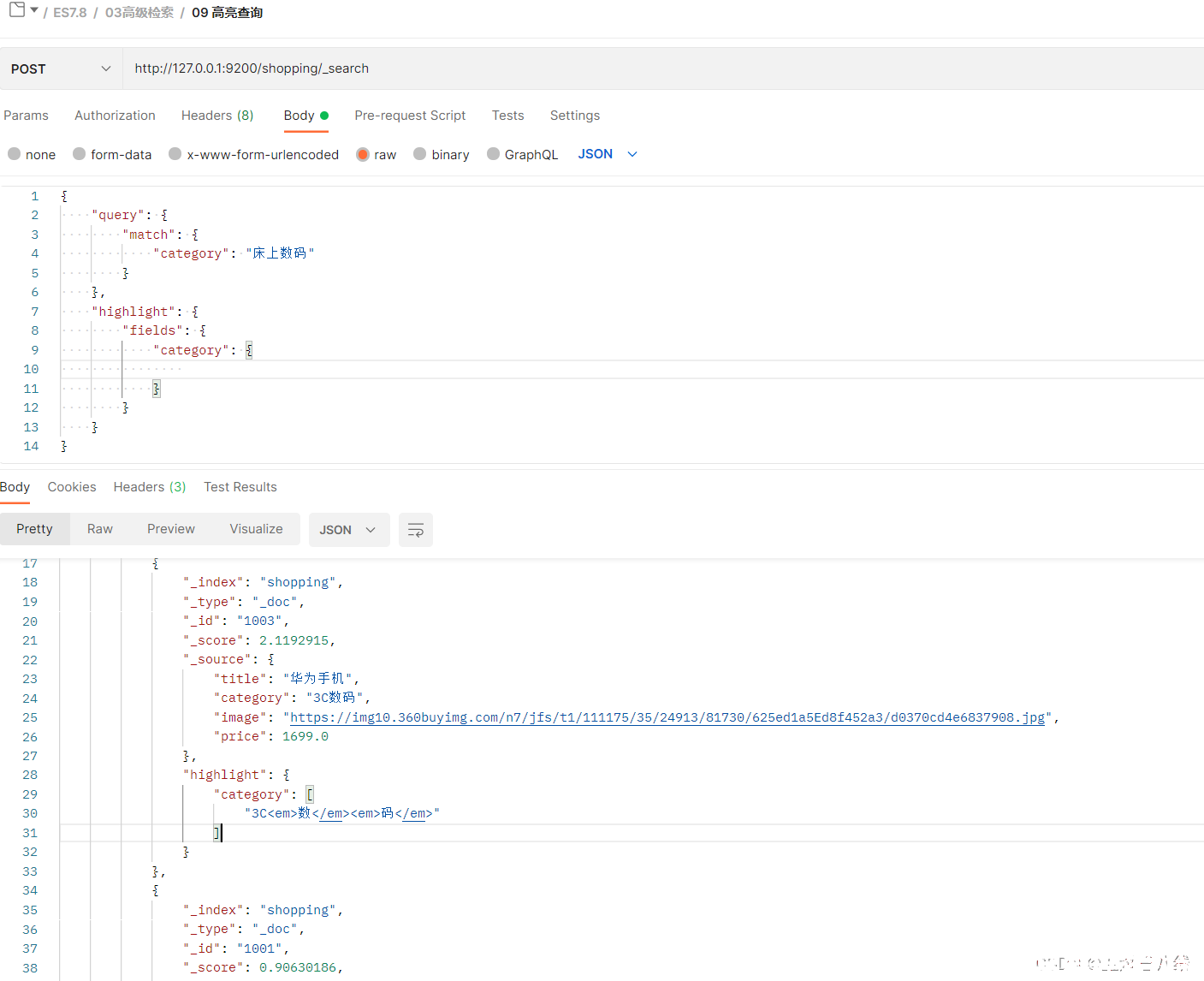Click the "华为手机" title value

coord(317,679)
